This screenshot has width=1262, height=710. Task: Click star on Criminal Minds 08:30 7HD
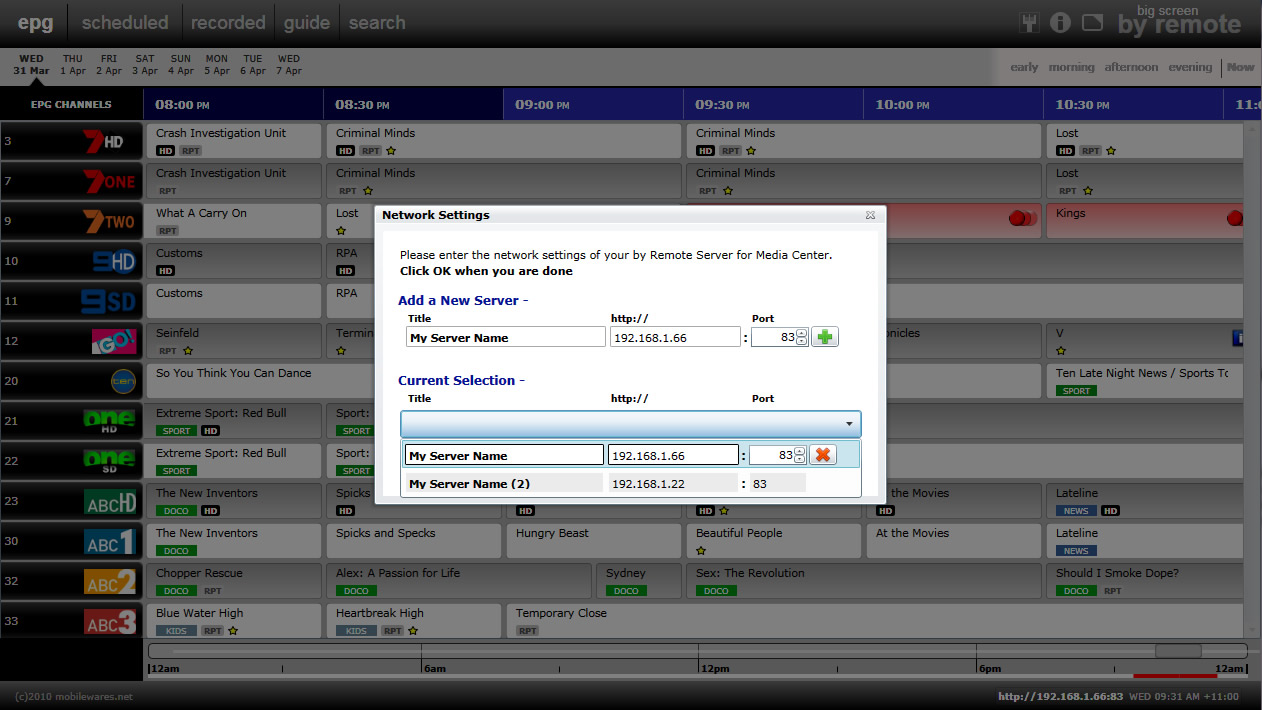pos(391,151)
